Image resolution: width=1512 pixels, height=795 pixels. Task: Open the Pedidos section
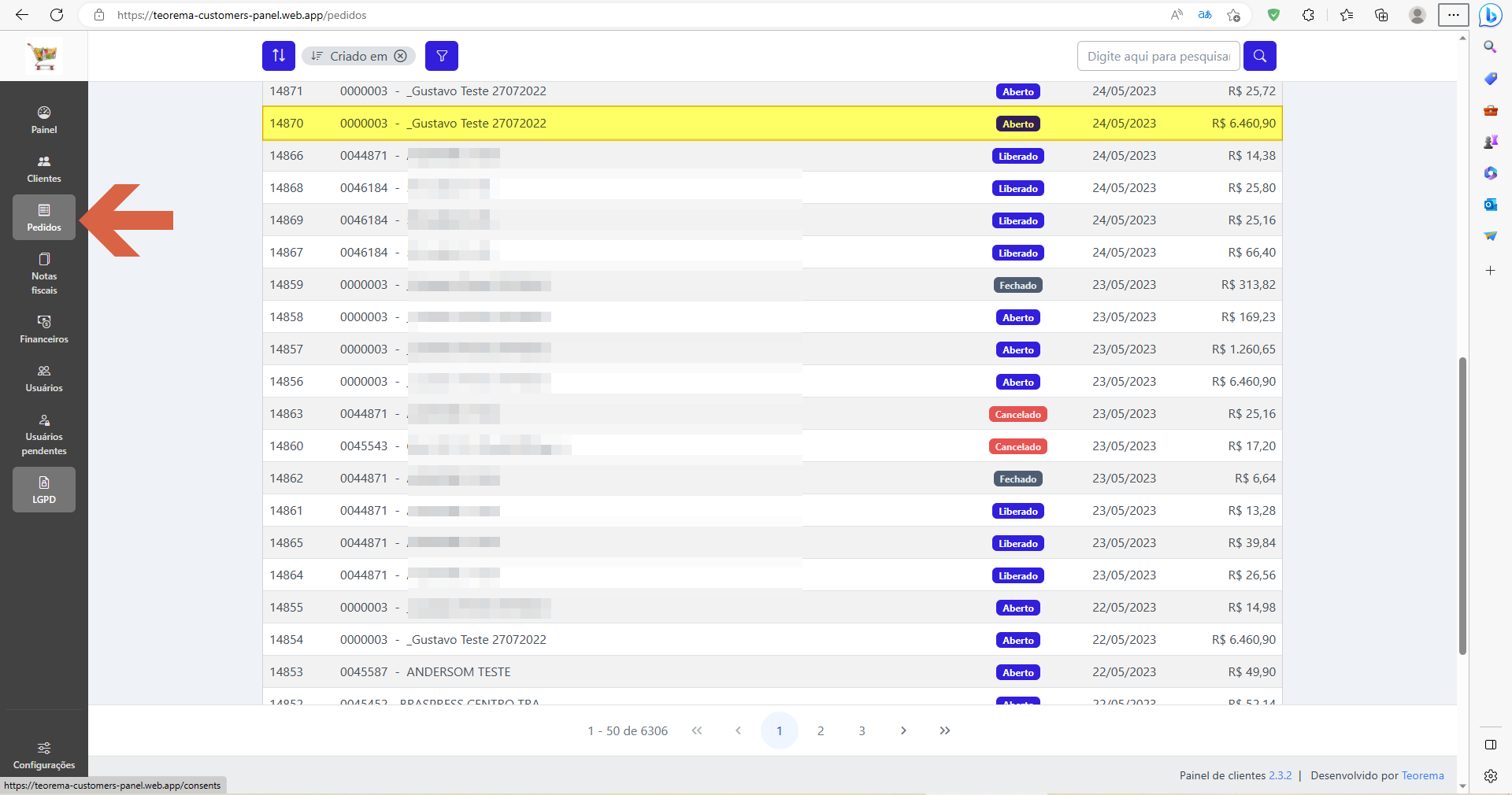pyautogui.click(x=44, y=217)
